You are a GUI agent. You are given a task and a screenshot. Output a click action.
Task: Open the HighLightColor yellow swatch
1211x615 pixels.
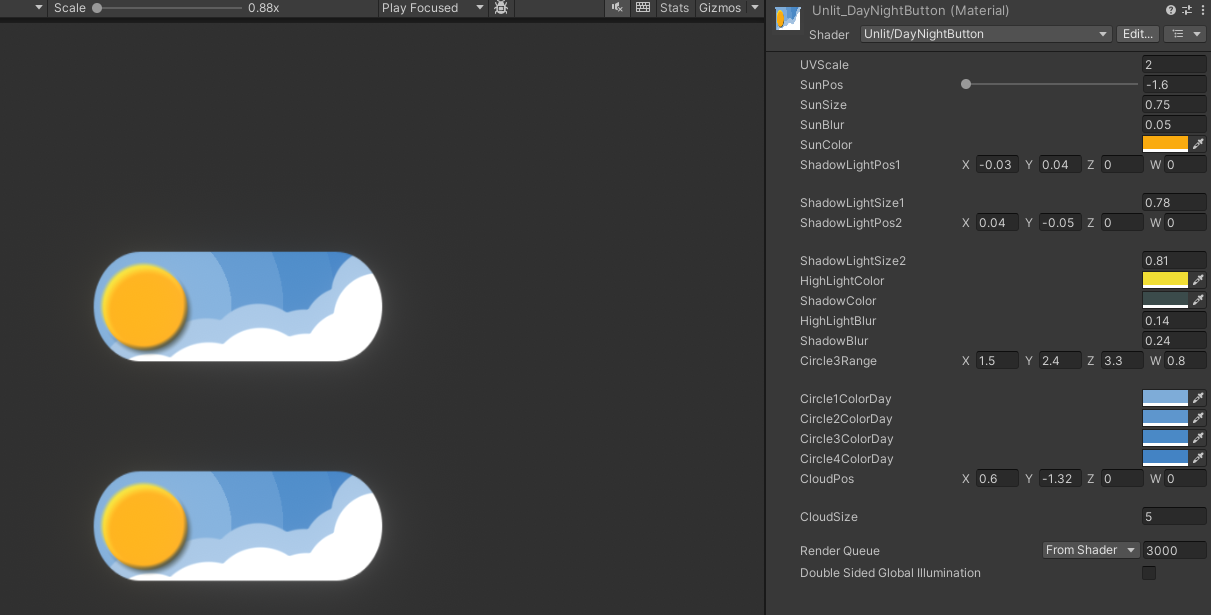tap(1166, 280)
